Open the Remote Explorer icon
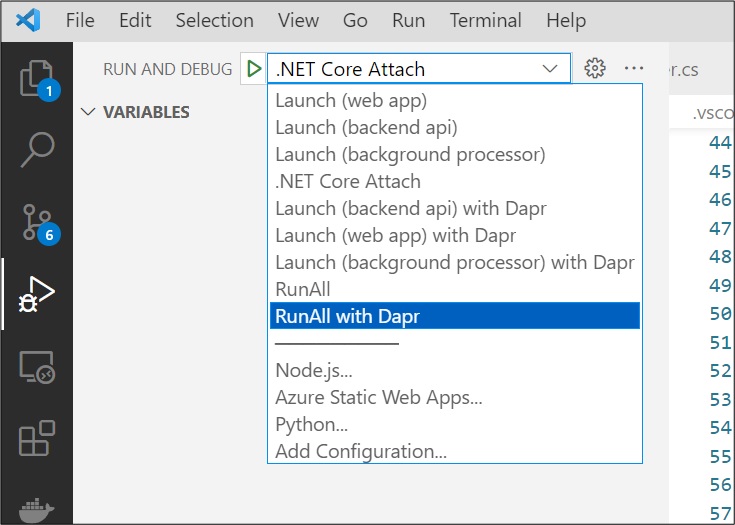Image resolution: width=735 pixels, height=525 pixels. click(x=36, y=367)
